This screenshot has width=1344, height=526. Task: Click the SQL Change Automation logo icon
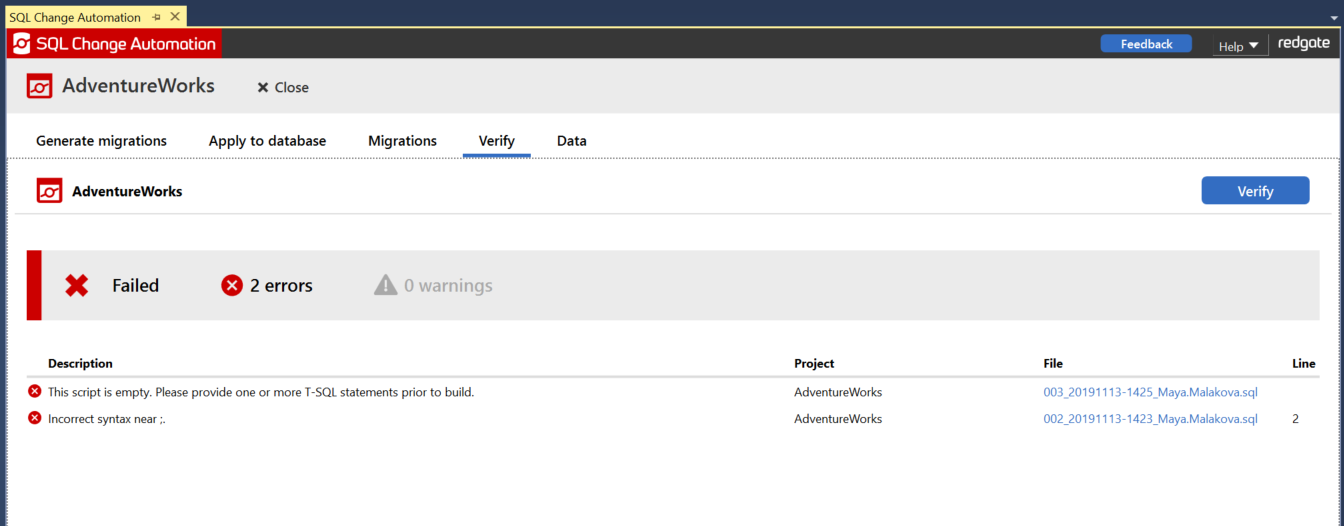tap(20, 44)
